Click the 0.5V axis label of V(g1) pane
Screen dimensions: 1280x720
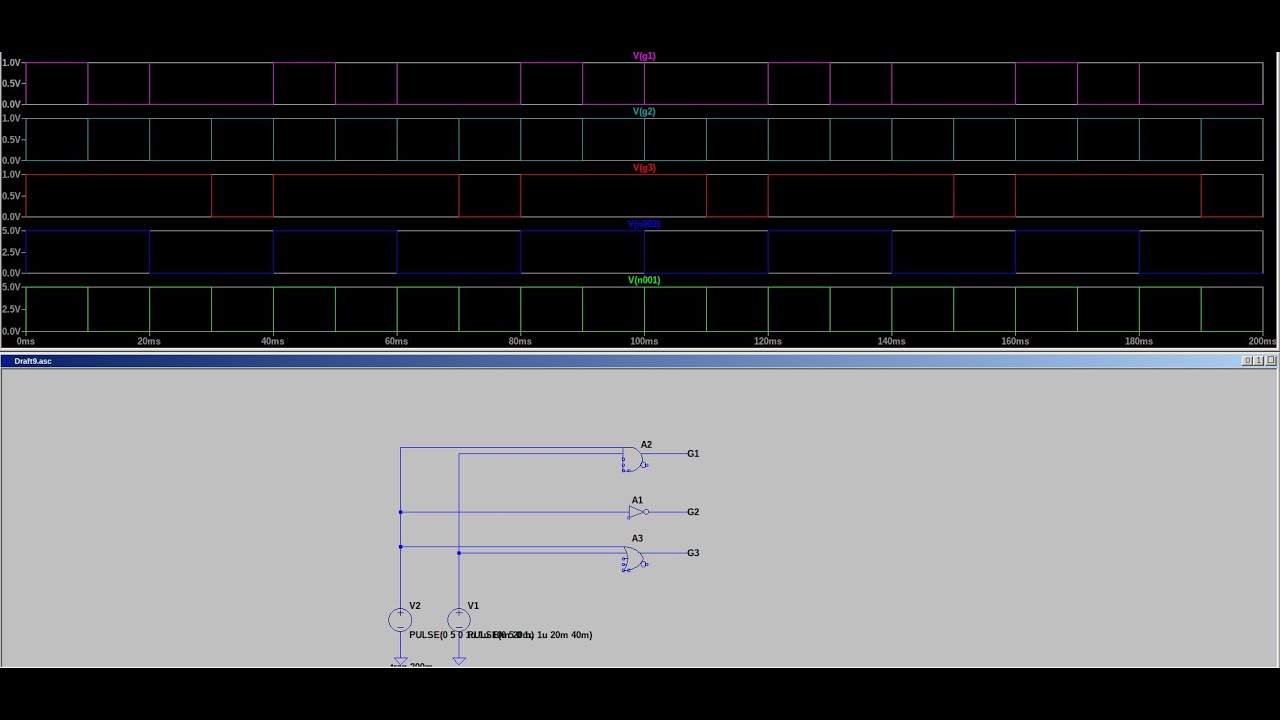coord(11,83)
